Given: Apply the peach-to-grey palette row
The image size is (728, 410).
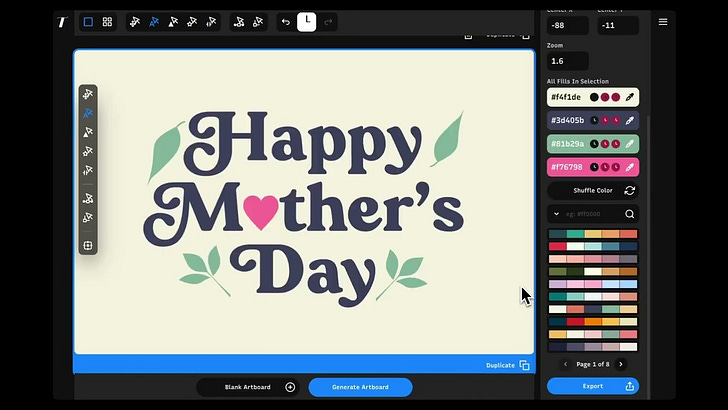Looking at the screenshot, I should pyautogui.click(x=593, y=259).
